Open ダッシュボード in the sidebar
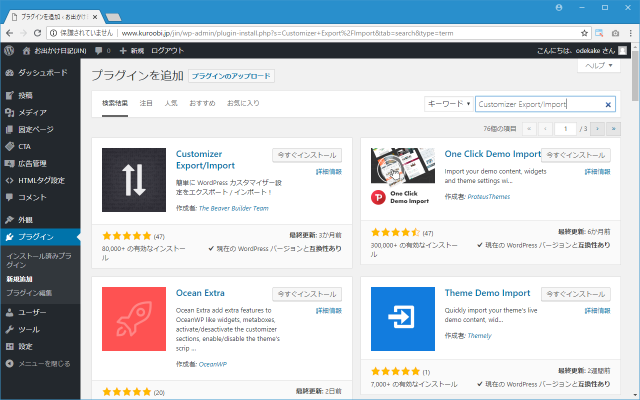This screenshot has width=640, height=400. [42, 73]
